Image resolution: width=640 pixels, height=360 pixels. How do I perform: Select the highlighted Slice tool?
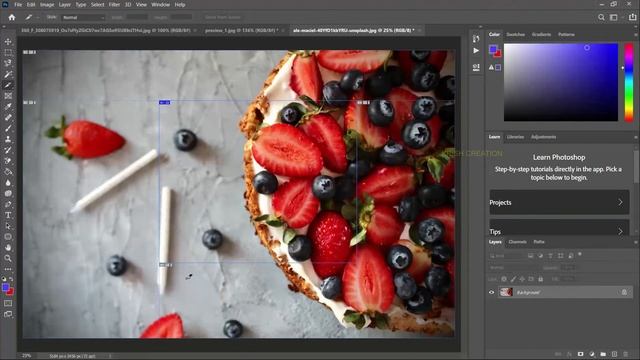pyautogui.click(x=8, y=85)
